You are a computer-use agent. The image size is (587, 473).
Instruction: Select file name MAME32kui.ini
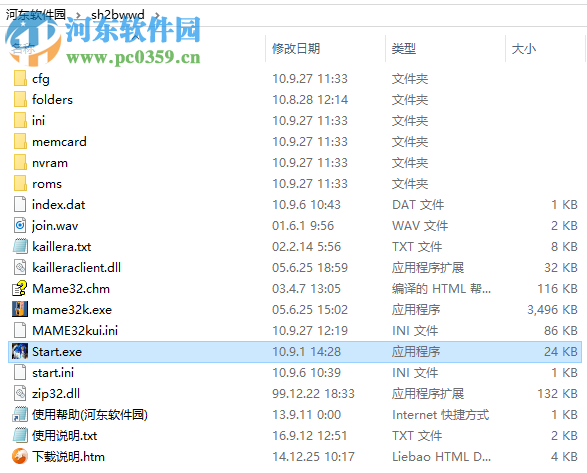(x=75, y=330)
